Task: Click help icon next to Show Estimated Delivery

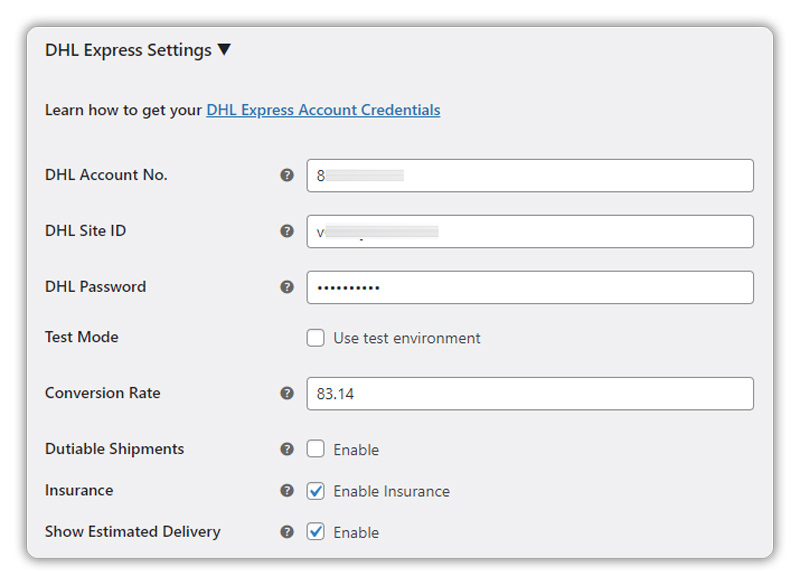Action: coord(287,532)
